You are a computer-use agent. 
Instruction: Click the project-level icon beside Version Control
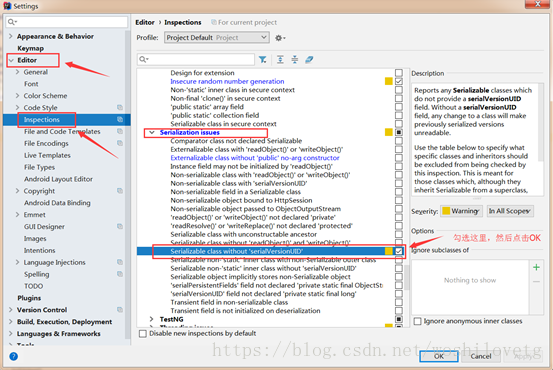click(x=120, y=310)
